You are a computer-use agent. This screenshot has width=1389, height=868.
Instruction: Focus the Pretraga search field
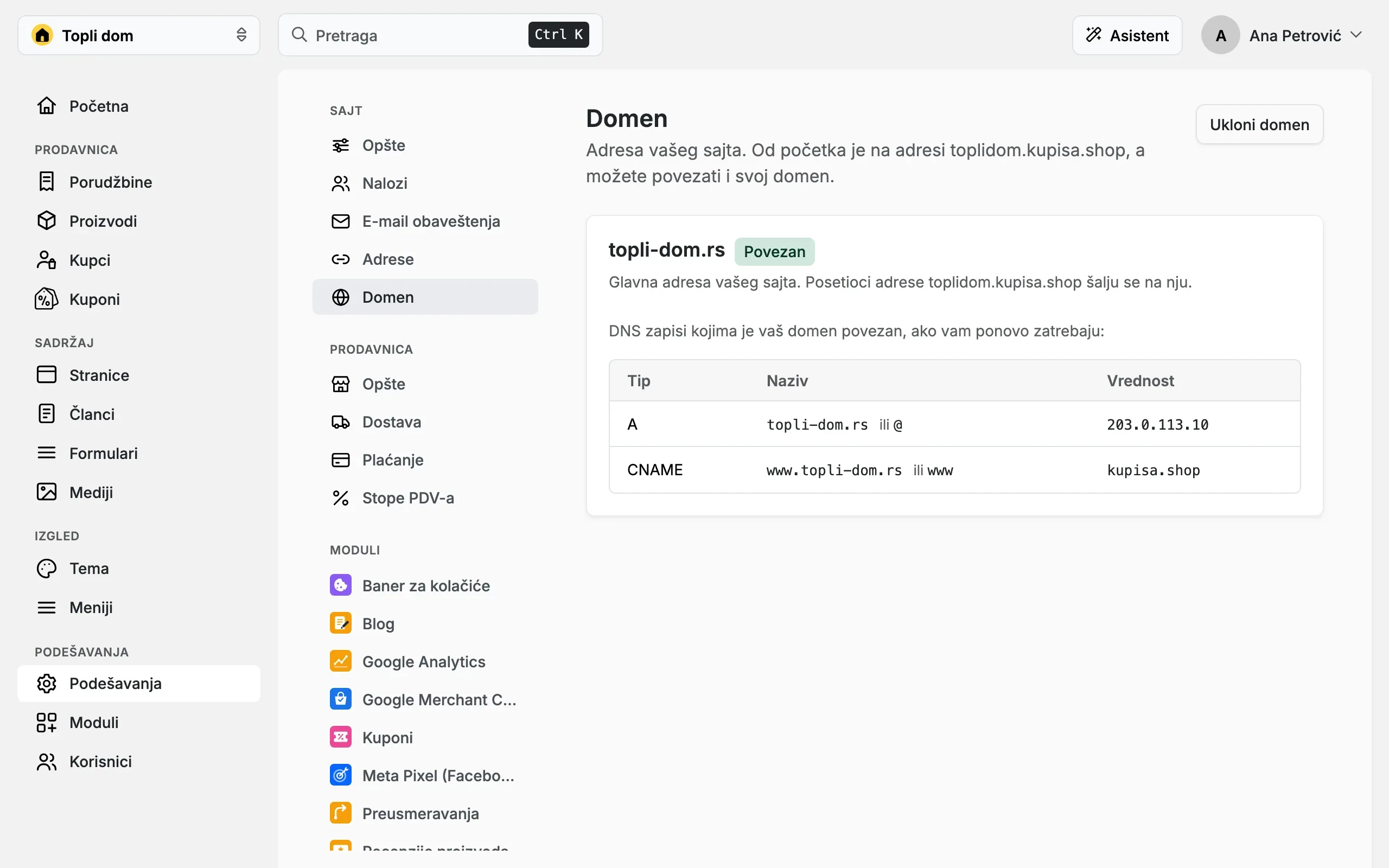(440, 35)
